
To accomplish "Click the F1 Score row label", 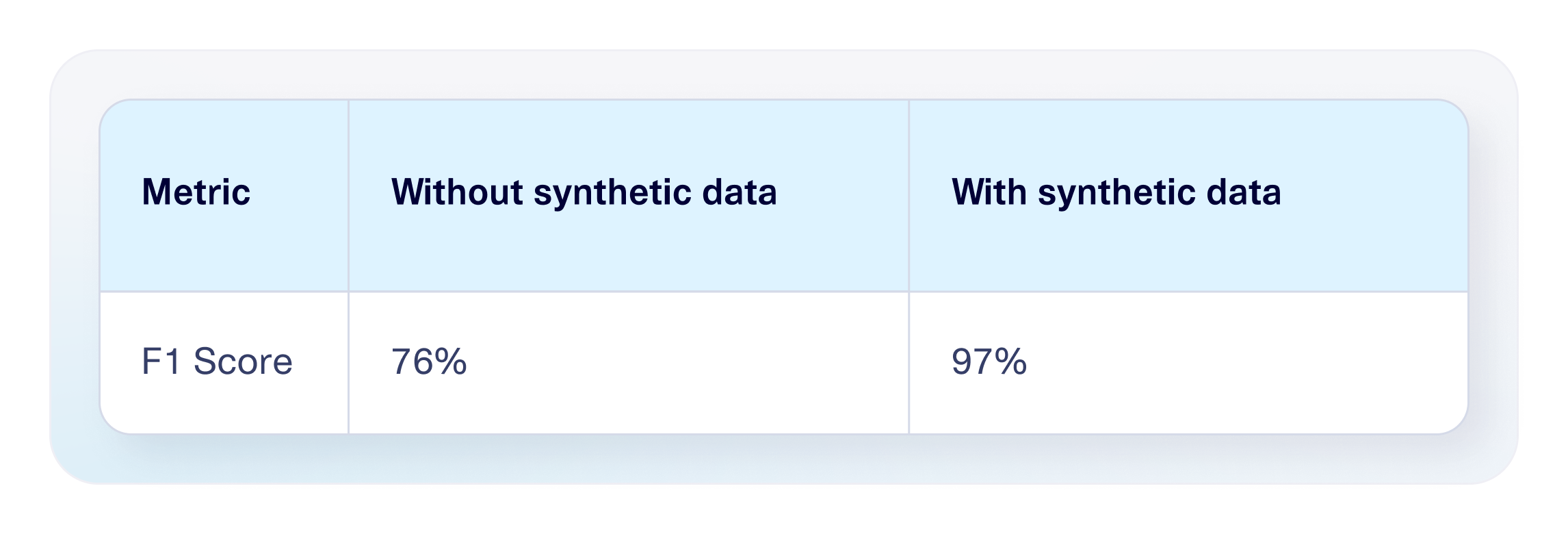I will click(x=217, y=361).
